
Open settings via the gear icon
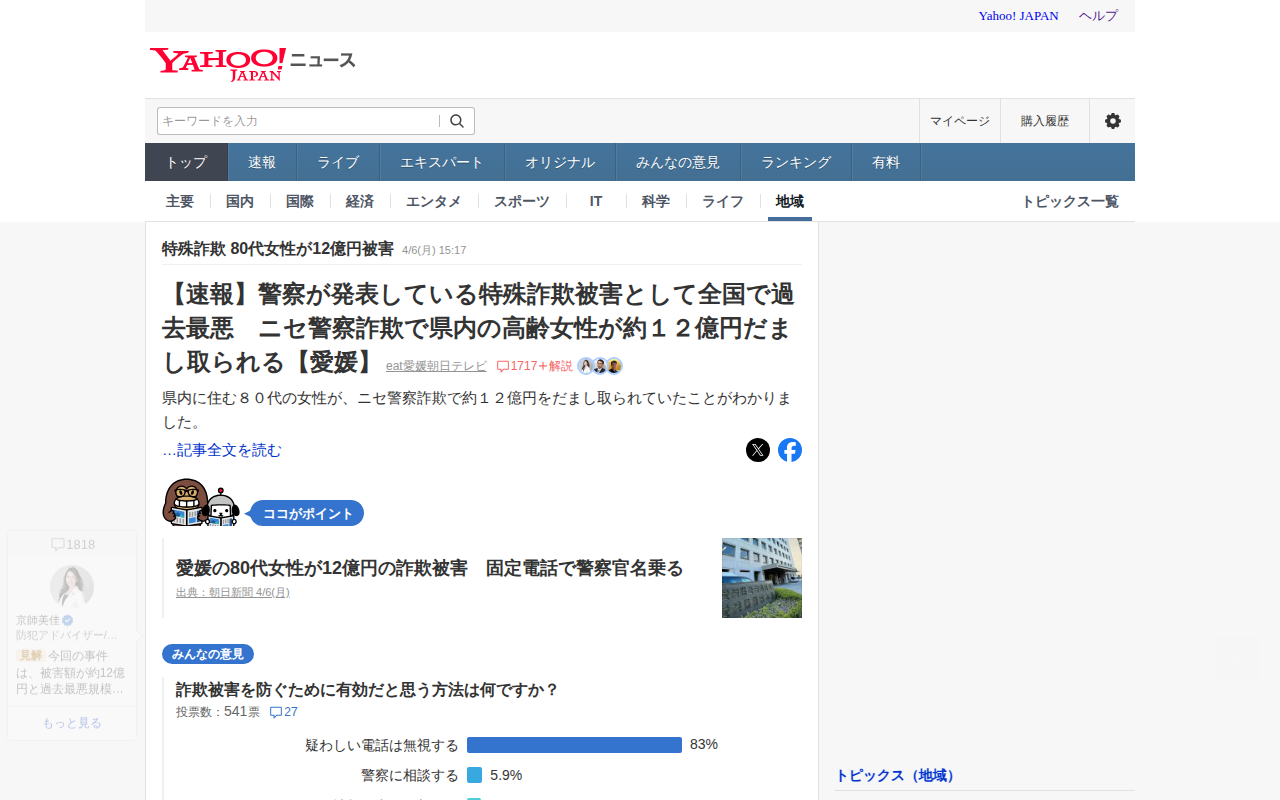[1112, 121]
